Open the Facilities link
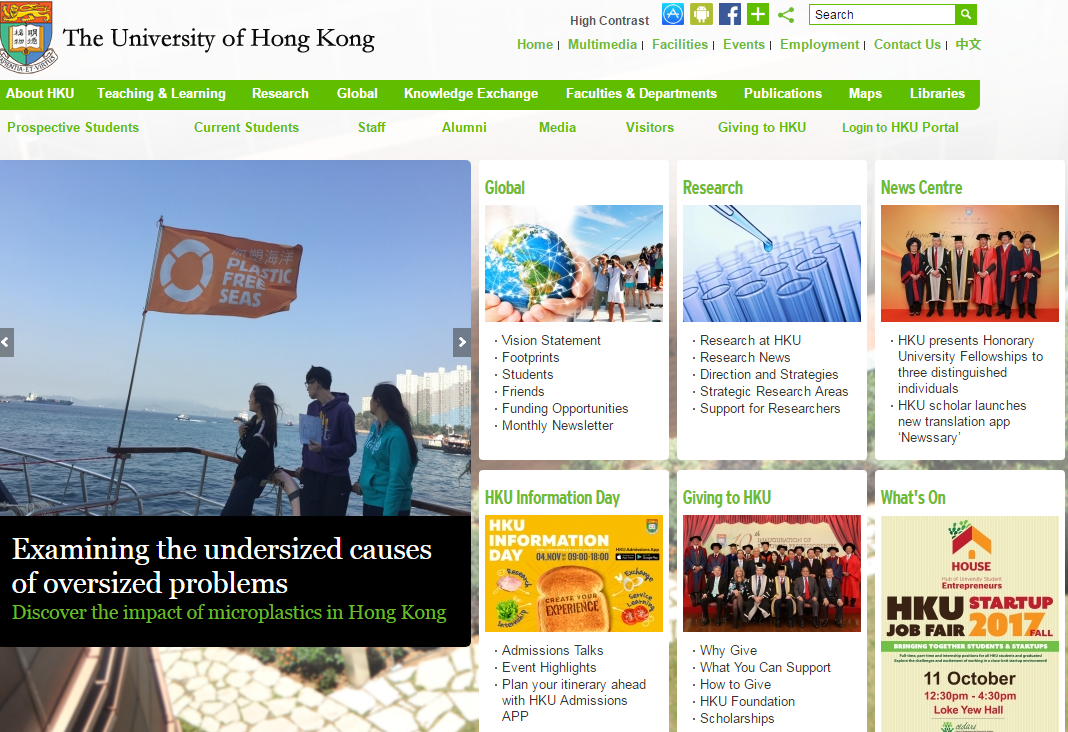1068x732 pixels. [680, 44]
